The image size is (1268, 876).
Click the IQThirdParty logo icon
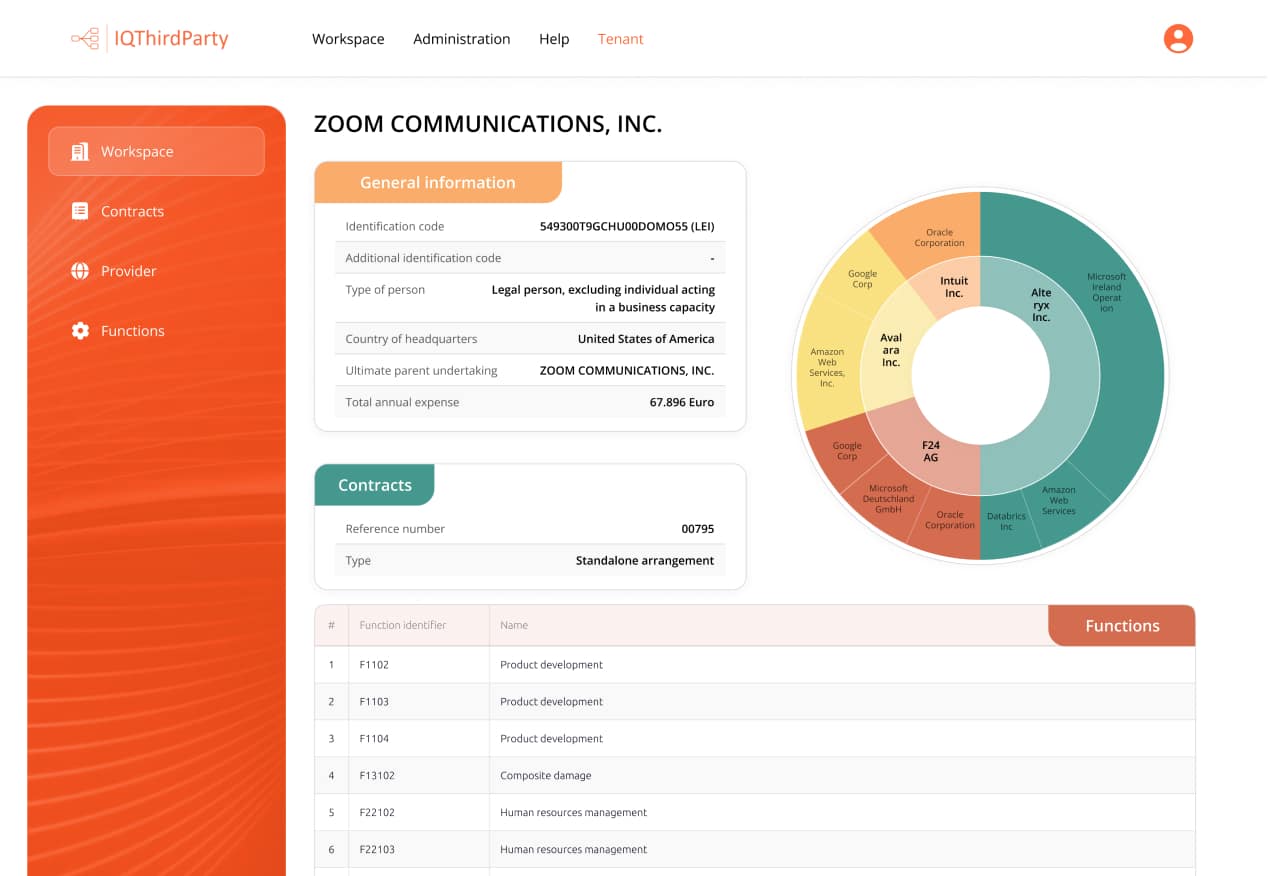point(85,39)
